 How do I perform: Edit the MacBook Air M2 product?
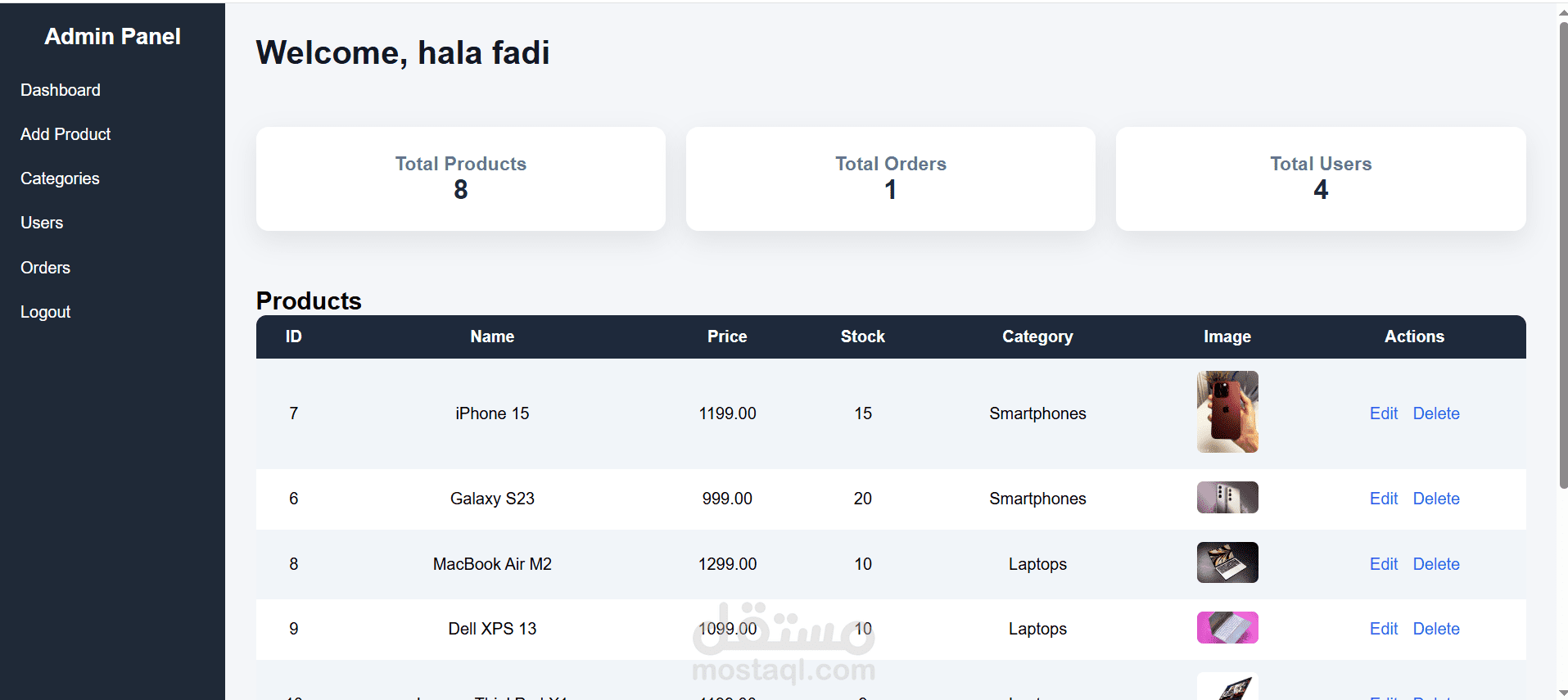pyautogui.click(x=1383, y=564)
